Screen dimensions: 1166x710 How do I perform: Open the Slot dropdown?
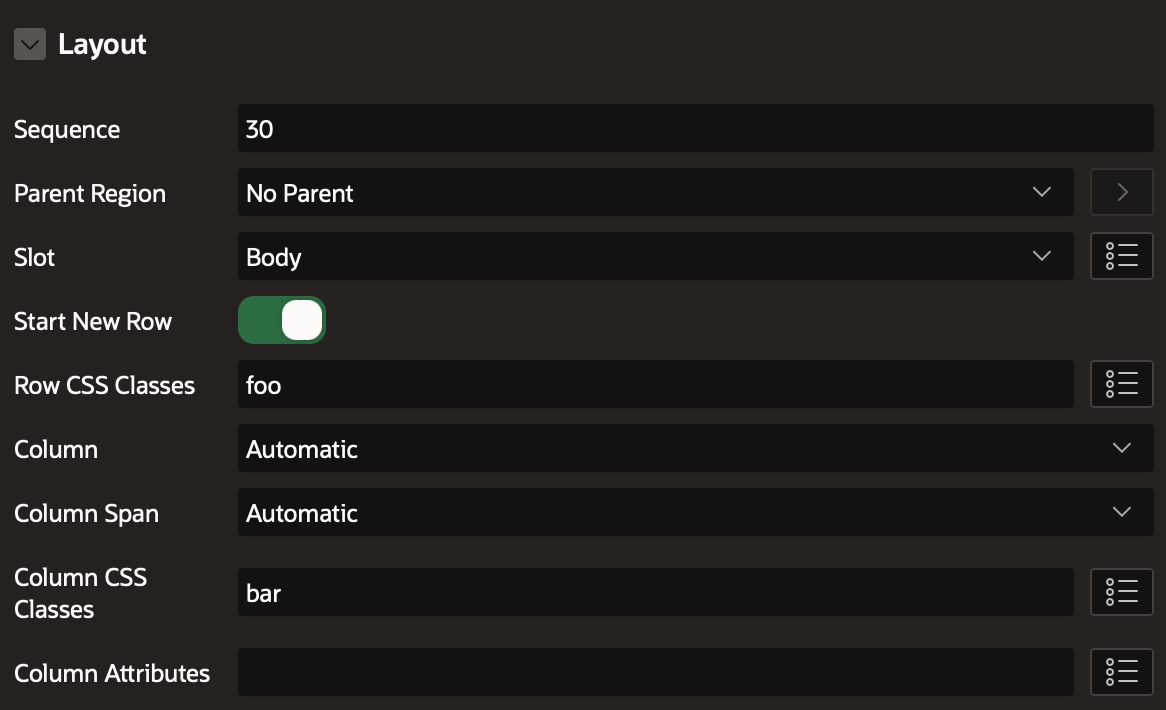[655, 257]
